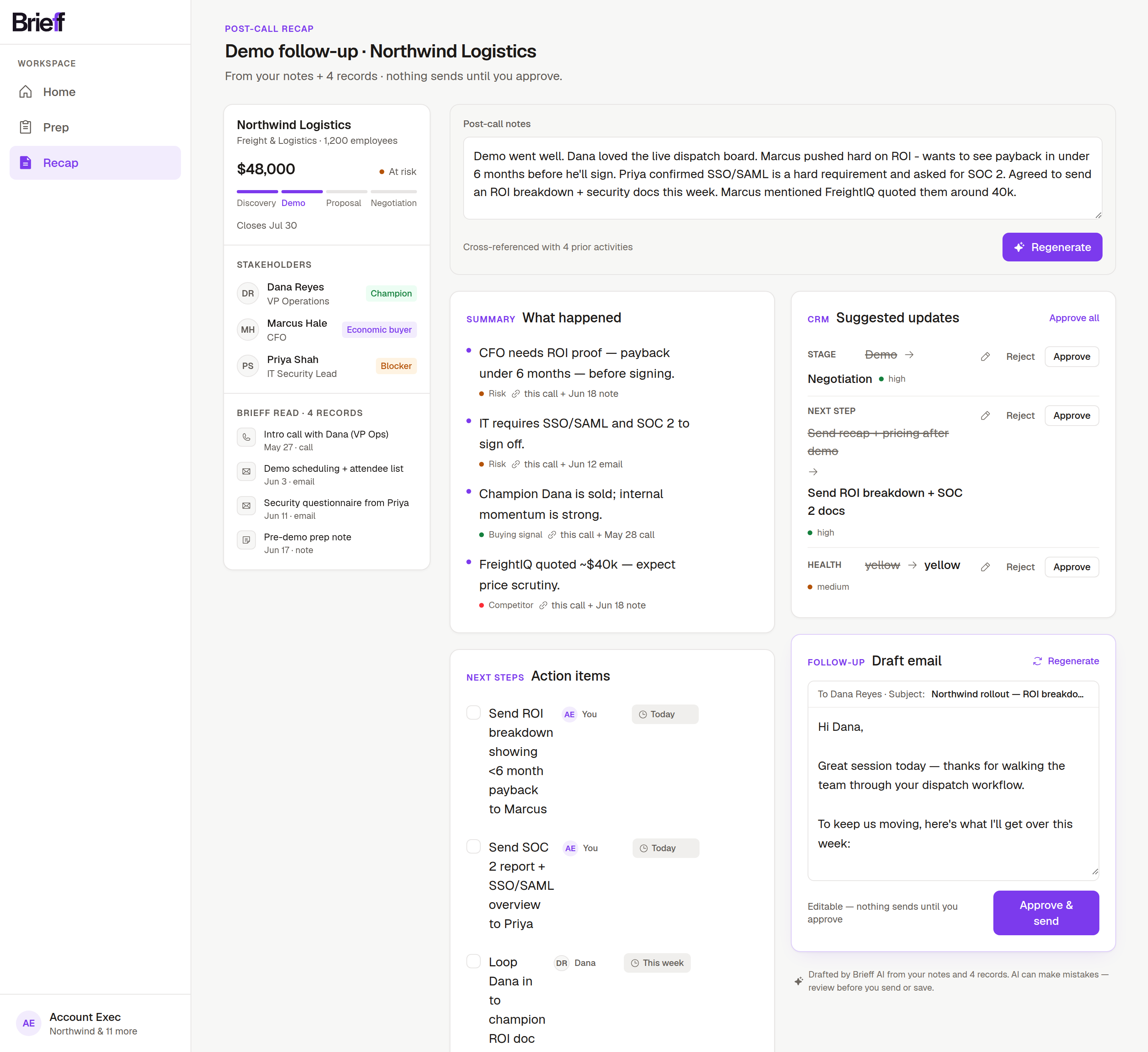The image size is (1148, 1052).
Task: Approve the Next Step update
Action: [x=1071, y=416]
